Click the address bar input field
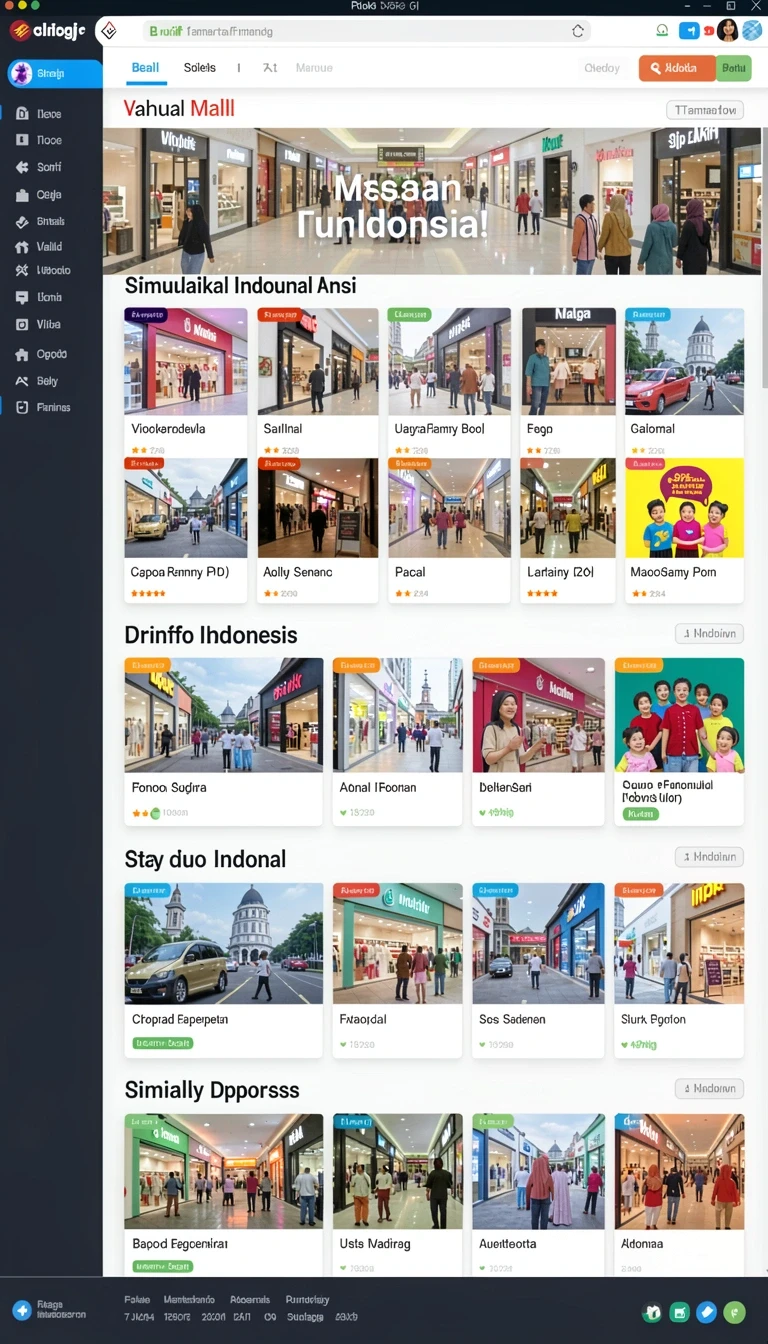The height and width of the screenshot is (1344, 768). pyautogui.click(x=365, y=31)
